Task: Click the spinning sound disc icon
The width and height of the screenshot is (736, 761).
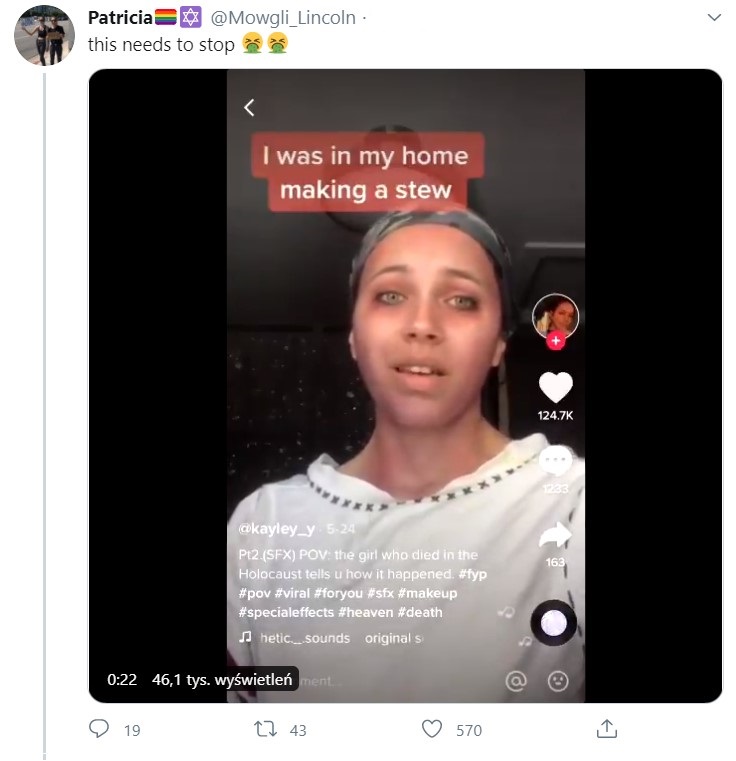Action: pyautogui.click(x=554, y=622)
